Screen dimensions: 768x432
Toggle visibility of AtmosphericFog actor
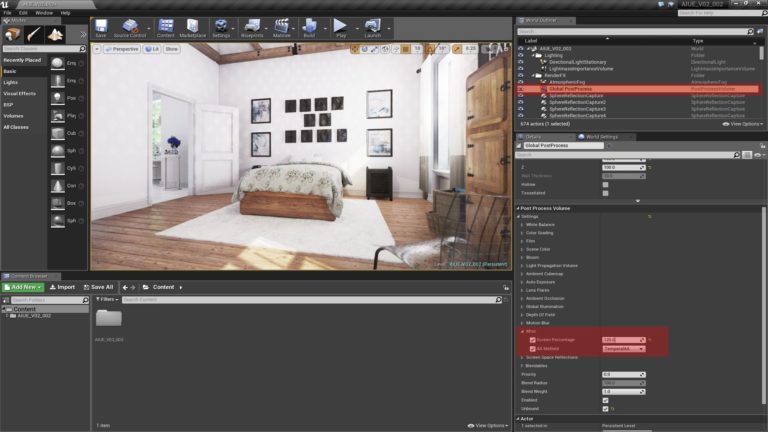[521, 82]
